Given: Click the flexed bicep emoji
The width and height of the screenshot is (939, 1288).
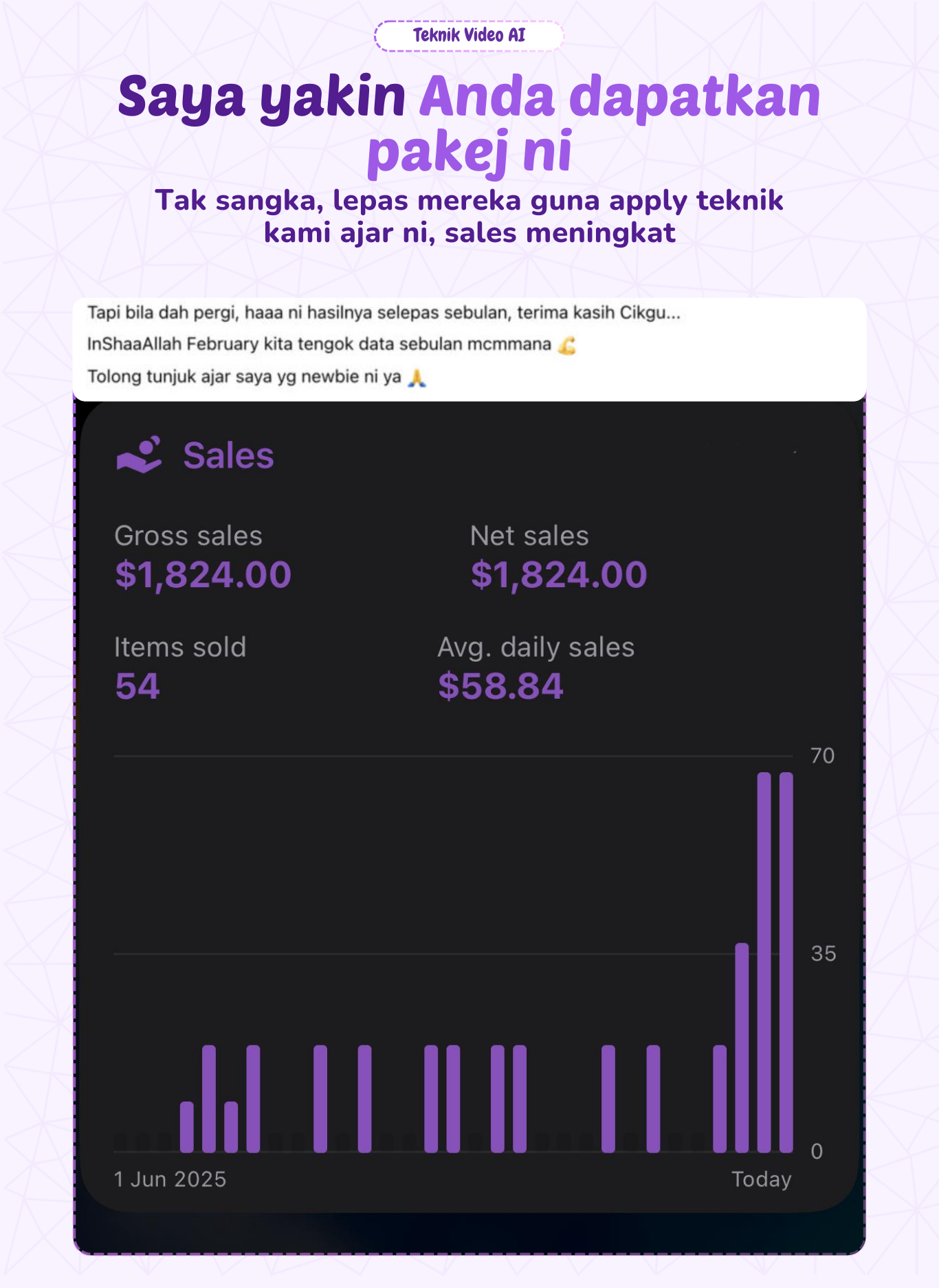Looking at the screenshot, I should point(566,345).
